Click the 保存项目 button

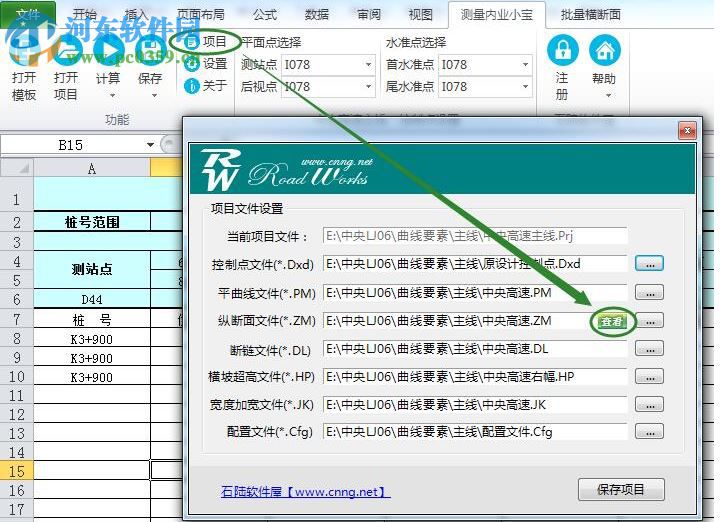pyautogui.click(x=621, y=489)
